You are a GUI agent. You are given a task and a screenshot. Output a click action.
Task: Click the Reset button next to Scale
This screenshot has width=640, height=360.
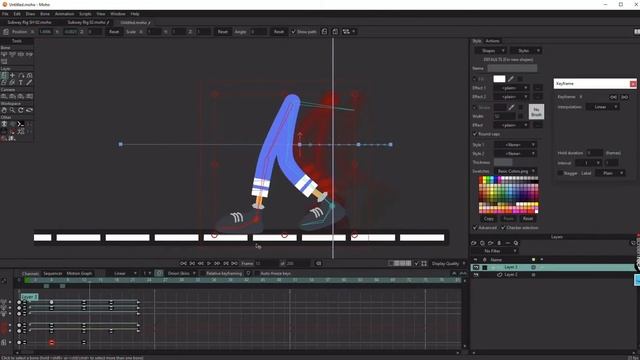(222, 32)
